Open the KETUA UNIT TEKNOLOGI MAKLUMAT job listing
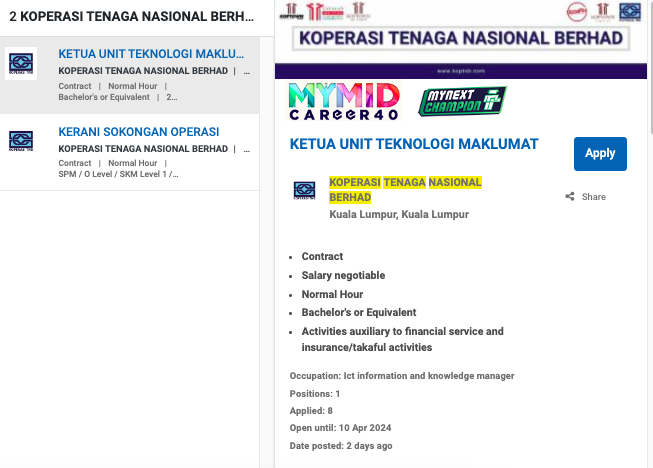The height and width of the screenshot is (468, 653). (x=151, y=53)
